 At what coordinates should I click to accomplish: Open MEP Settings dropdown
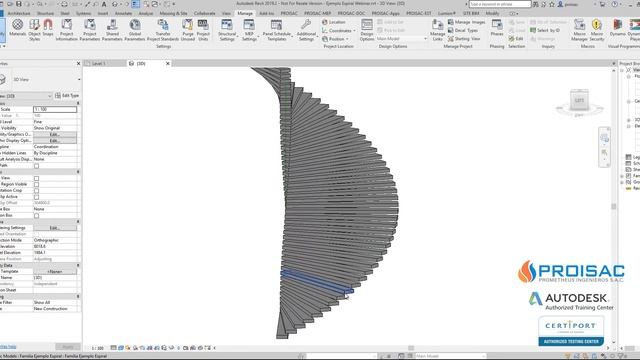click(249, 29)
